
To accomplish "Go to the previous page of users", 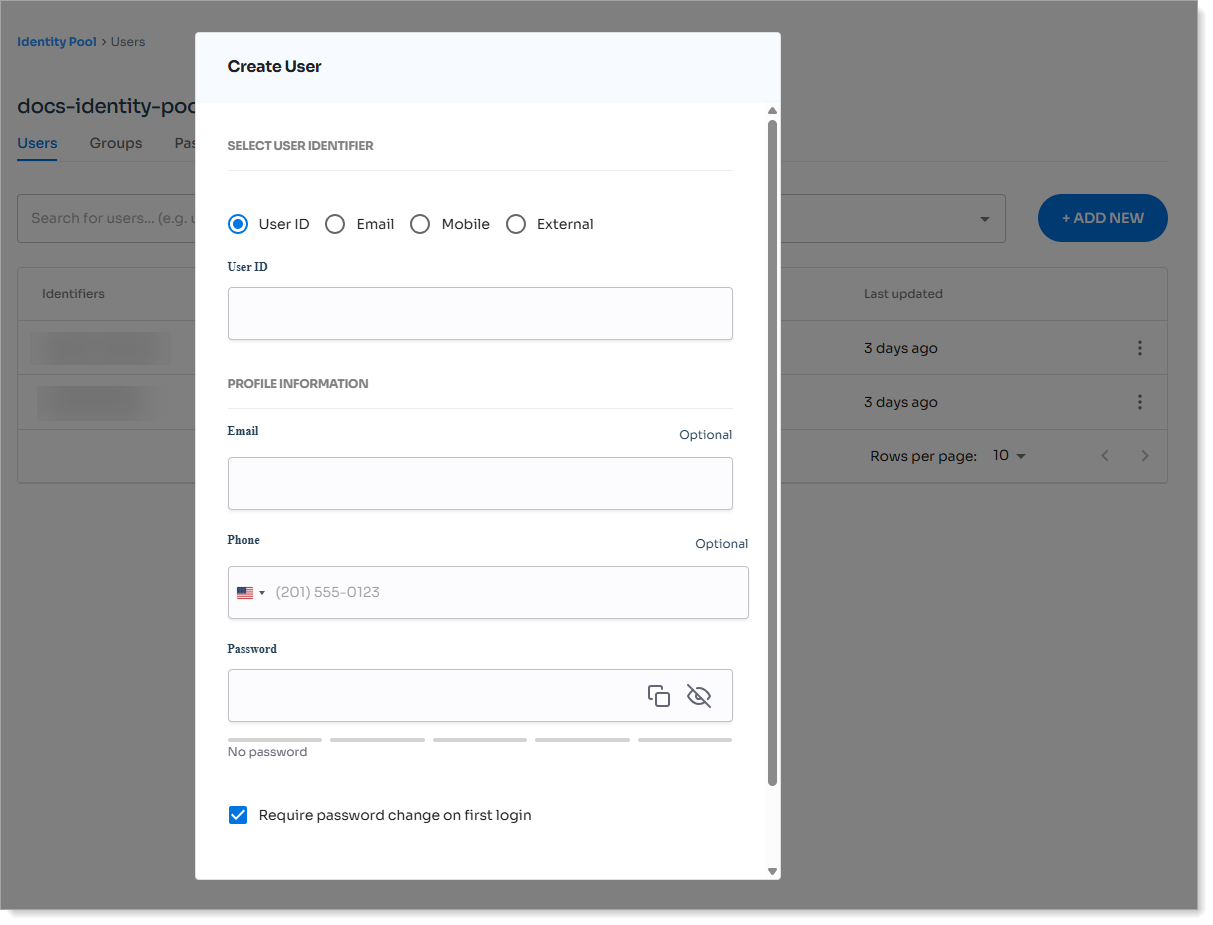I will (1105, 456).
